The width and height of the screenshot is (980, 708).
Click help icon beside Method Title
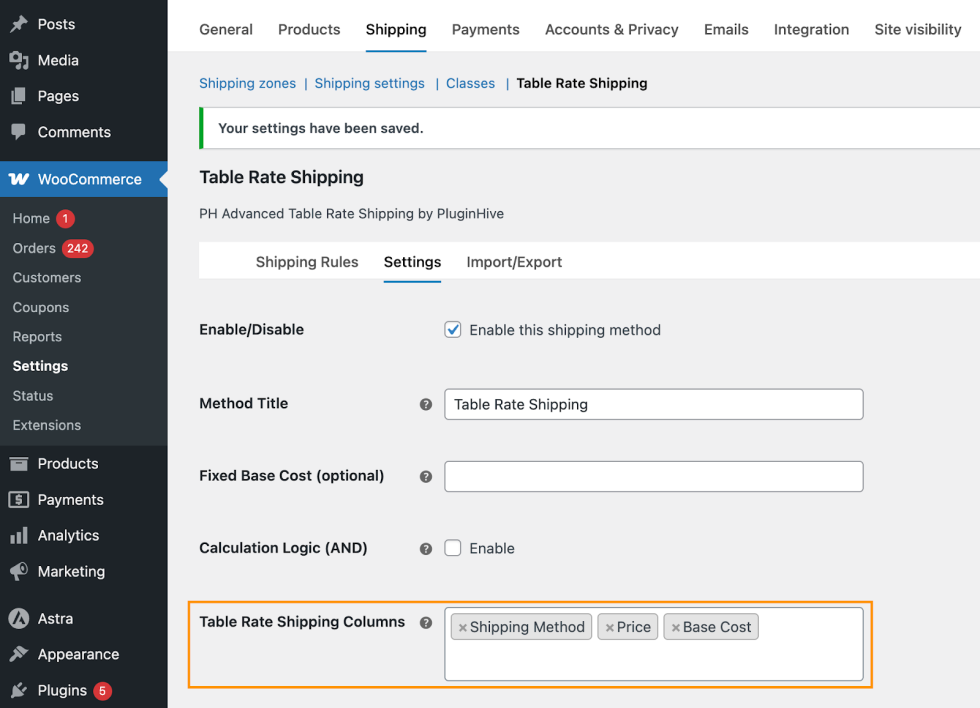tap(426, 404)
